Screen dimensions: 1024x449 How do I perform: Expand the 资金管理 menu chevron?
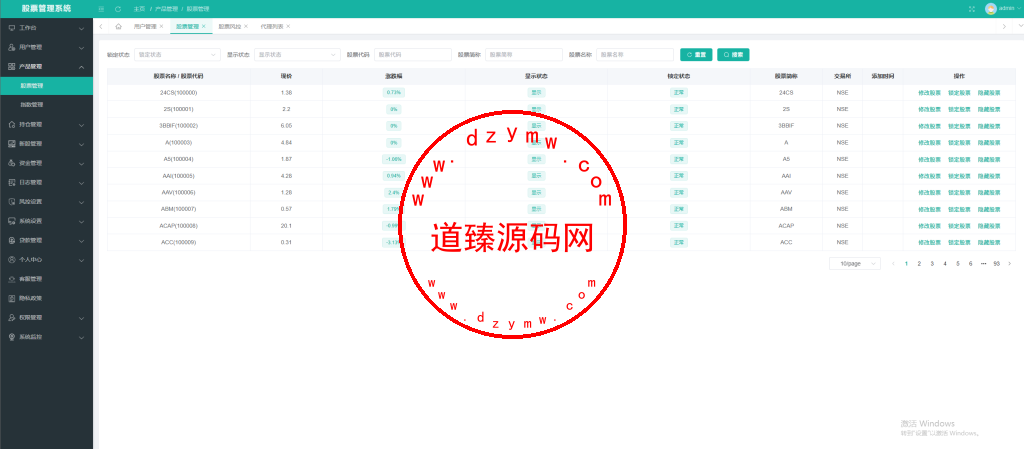click(x=81, y=163)
